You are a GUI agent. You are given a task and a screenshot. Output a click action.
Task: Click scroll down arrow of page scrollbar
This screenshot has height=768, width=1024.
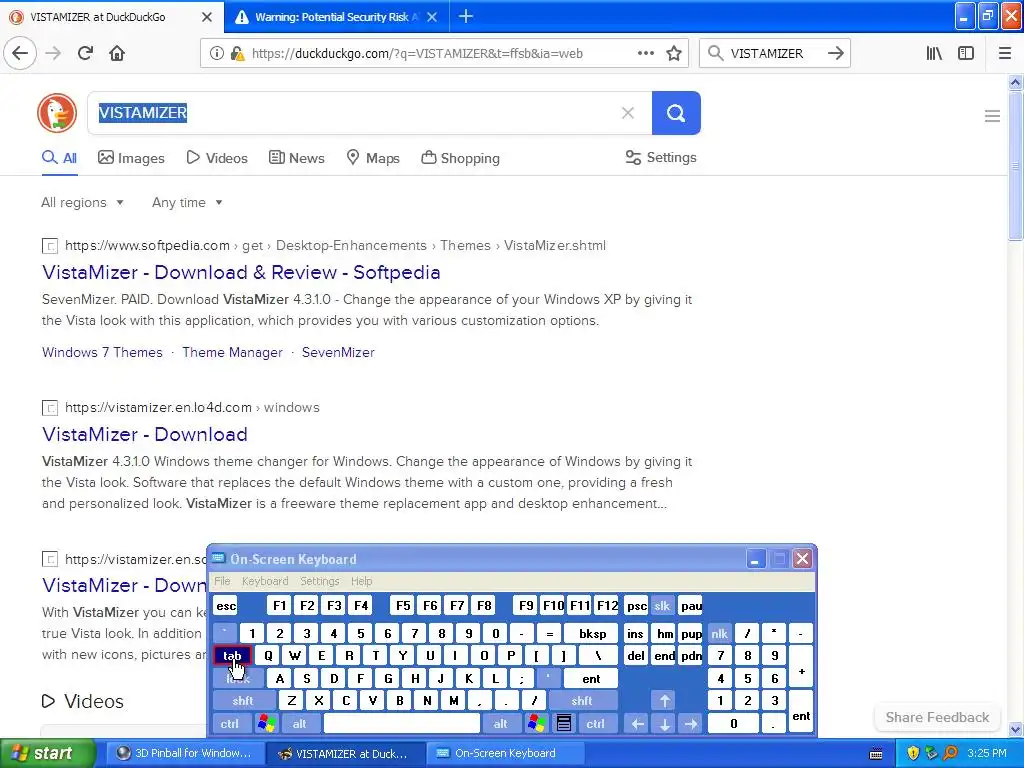click(x=1015, y=729)
